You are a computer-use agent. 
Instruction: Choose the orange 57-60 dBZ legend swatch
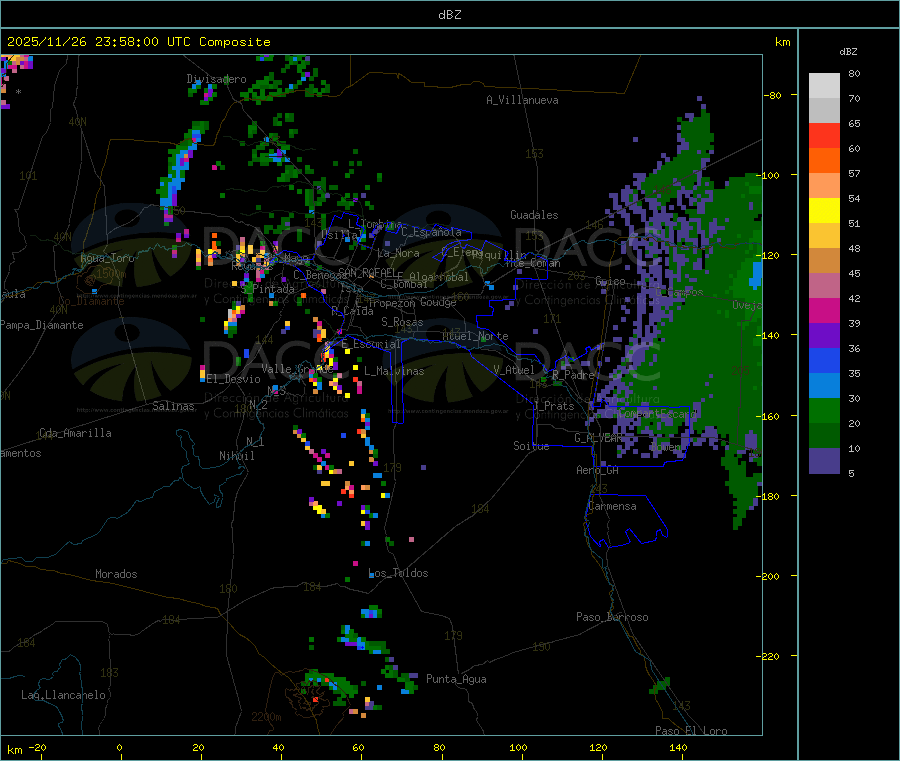click(x=824, y=160)
